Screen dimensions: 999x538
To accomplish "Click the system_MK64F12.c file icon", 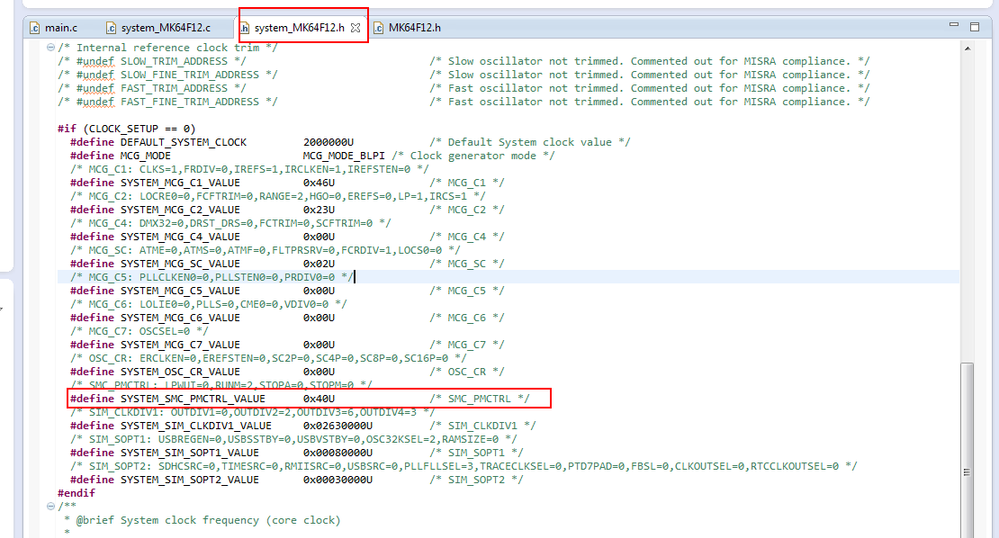I will click(111, 27).
